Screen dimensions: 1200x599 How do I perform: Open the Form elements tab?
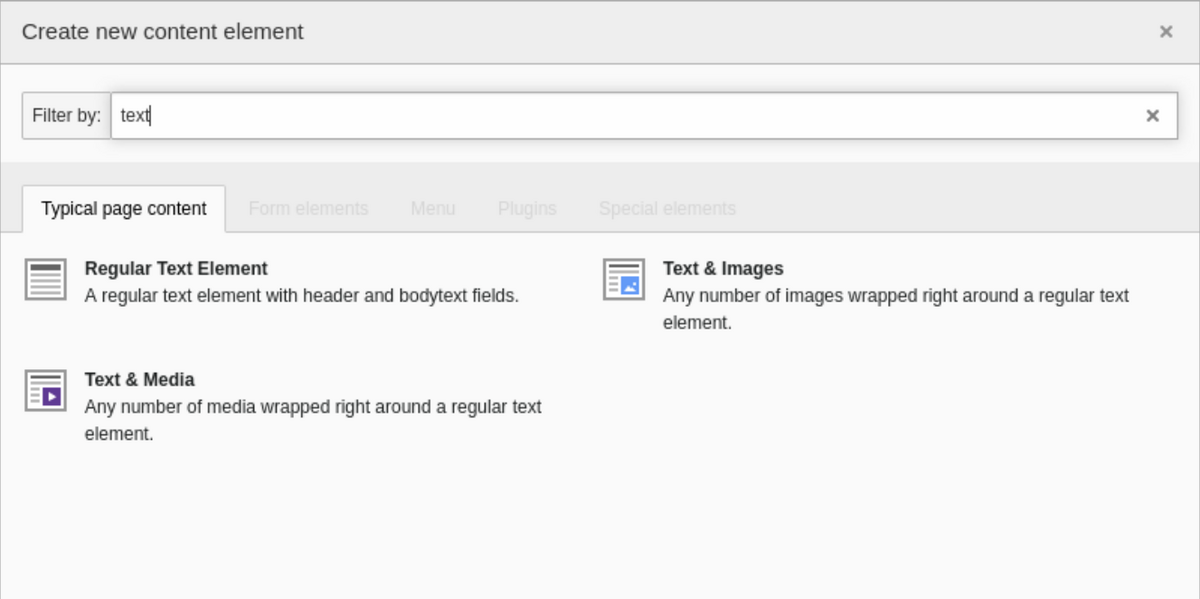click(308, 208)
